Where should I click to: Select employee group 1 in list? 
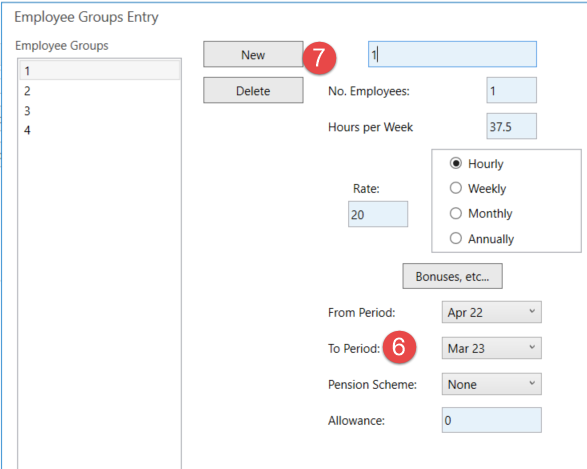pyautogui.click(x=100, y=70)
